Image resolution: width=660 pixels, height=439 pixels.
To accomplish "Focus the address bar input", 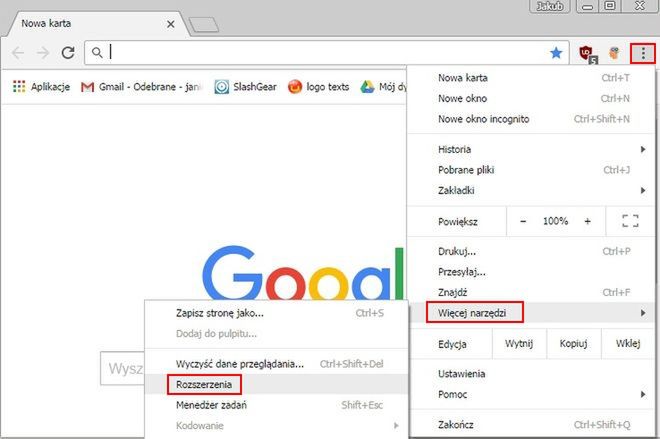I will 326,53.
